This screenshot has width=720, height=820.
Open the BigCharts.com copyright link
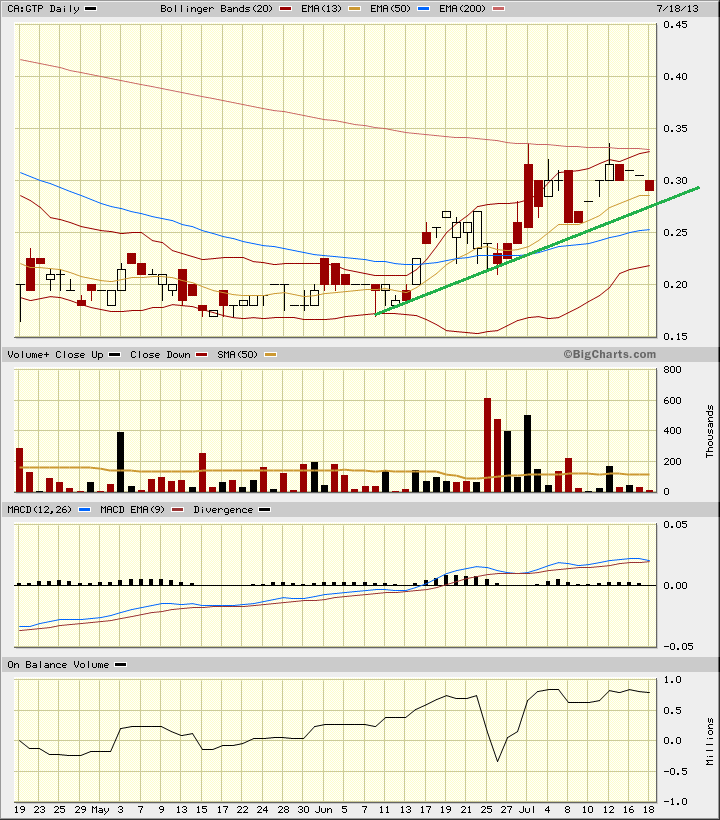(x=608, y=354)
